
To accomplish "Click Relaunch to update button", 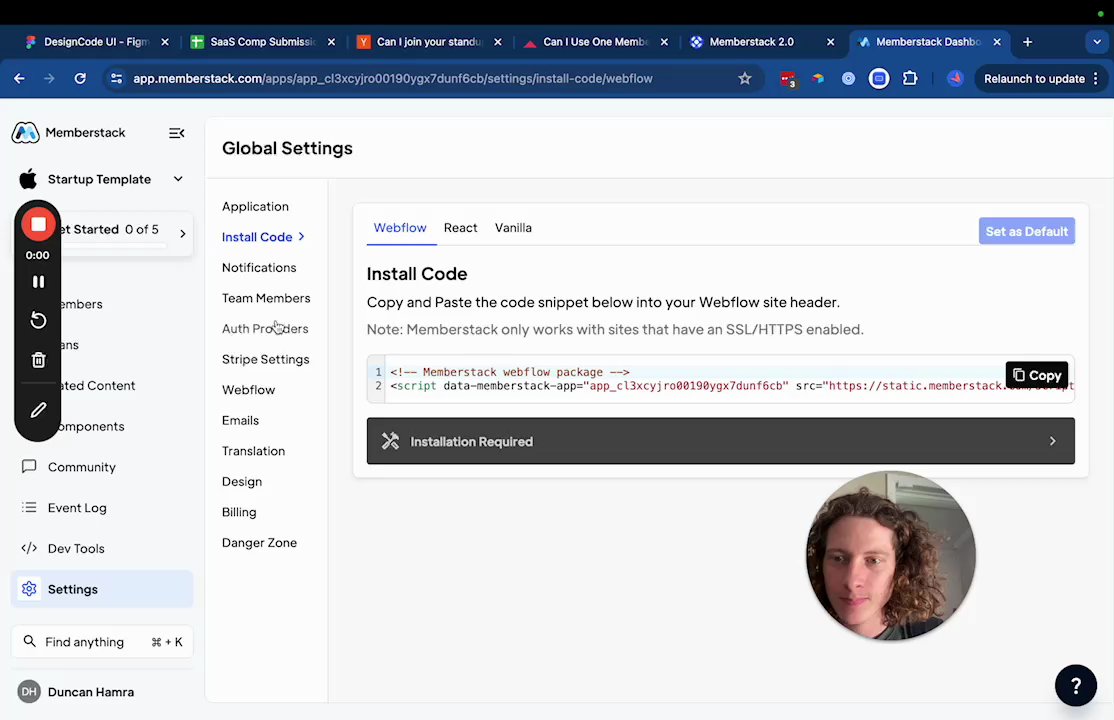I will click(1034, 78).
